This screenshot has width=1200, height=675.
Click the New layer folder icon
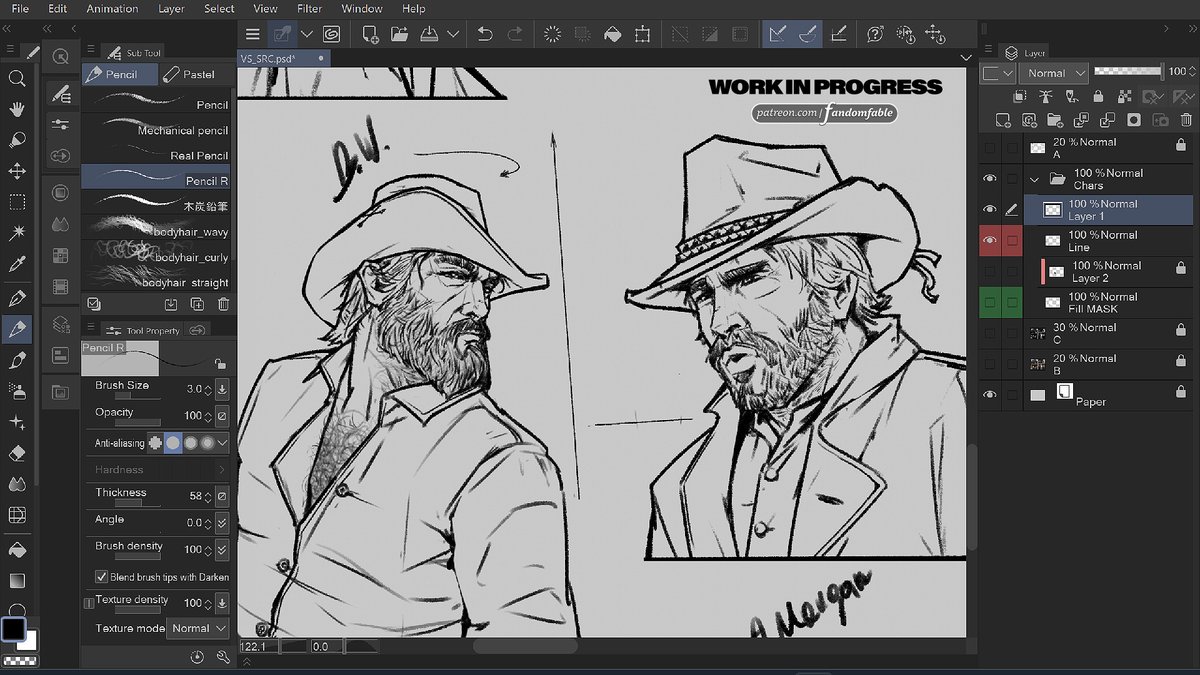[1055, 120]
